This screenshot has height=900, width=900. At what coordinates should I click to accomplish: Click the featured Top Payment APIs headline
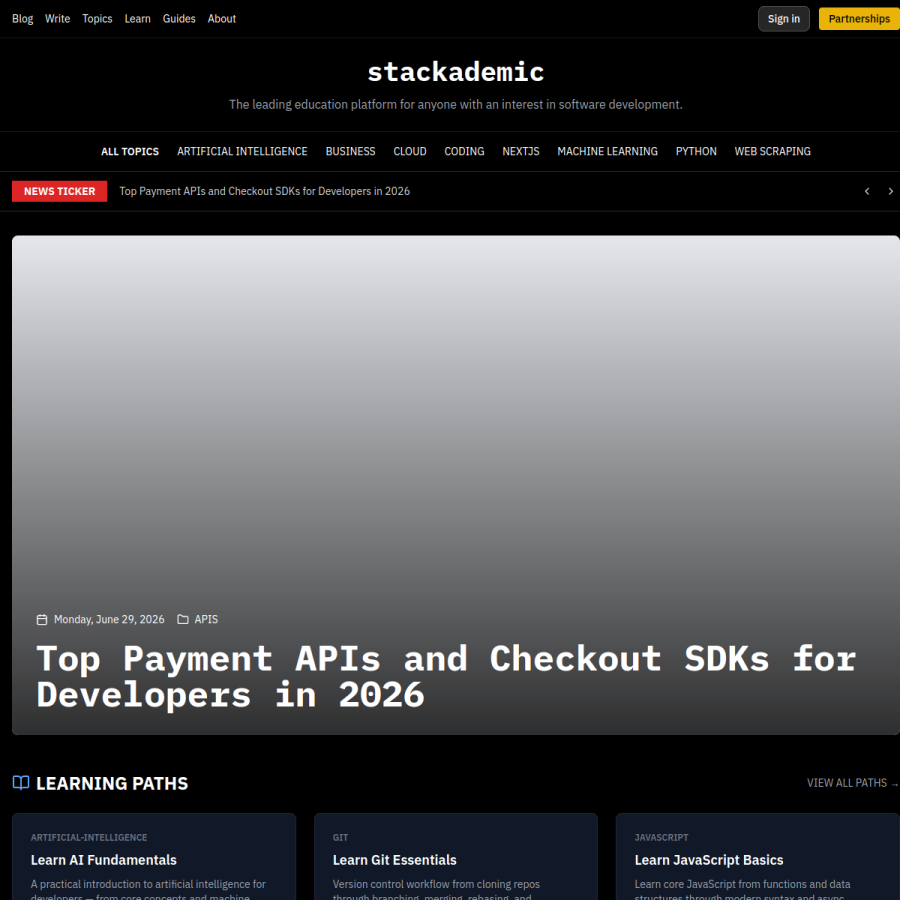pyautogui.click(x=446, y=676)
